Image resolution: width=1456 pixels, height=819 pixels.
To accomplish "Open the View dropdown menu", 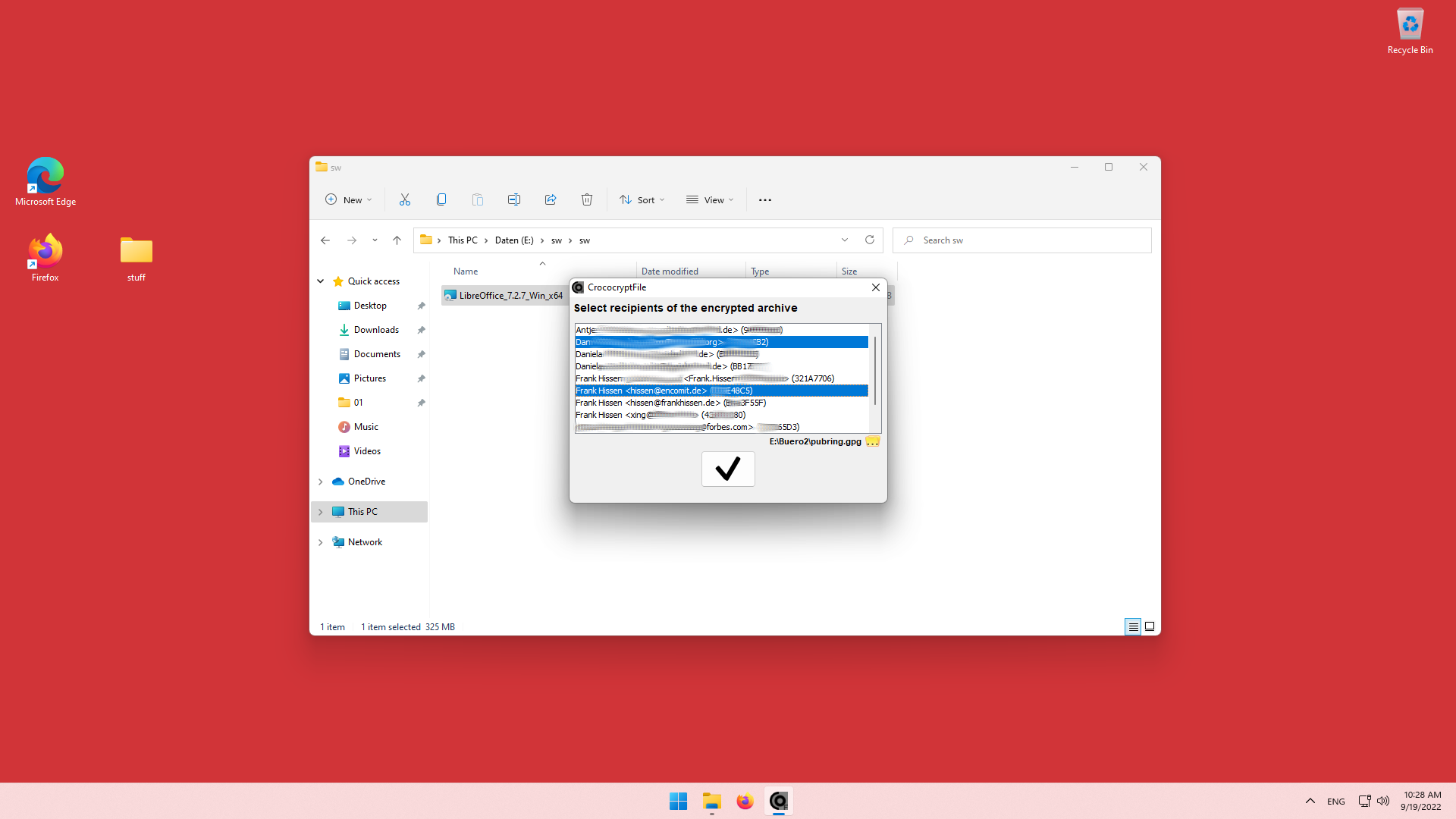I will [710, 199].
